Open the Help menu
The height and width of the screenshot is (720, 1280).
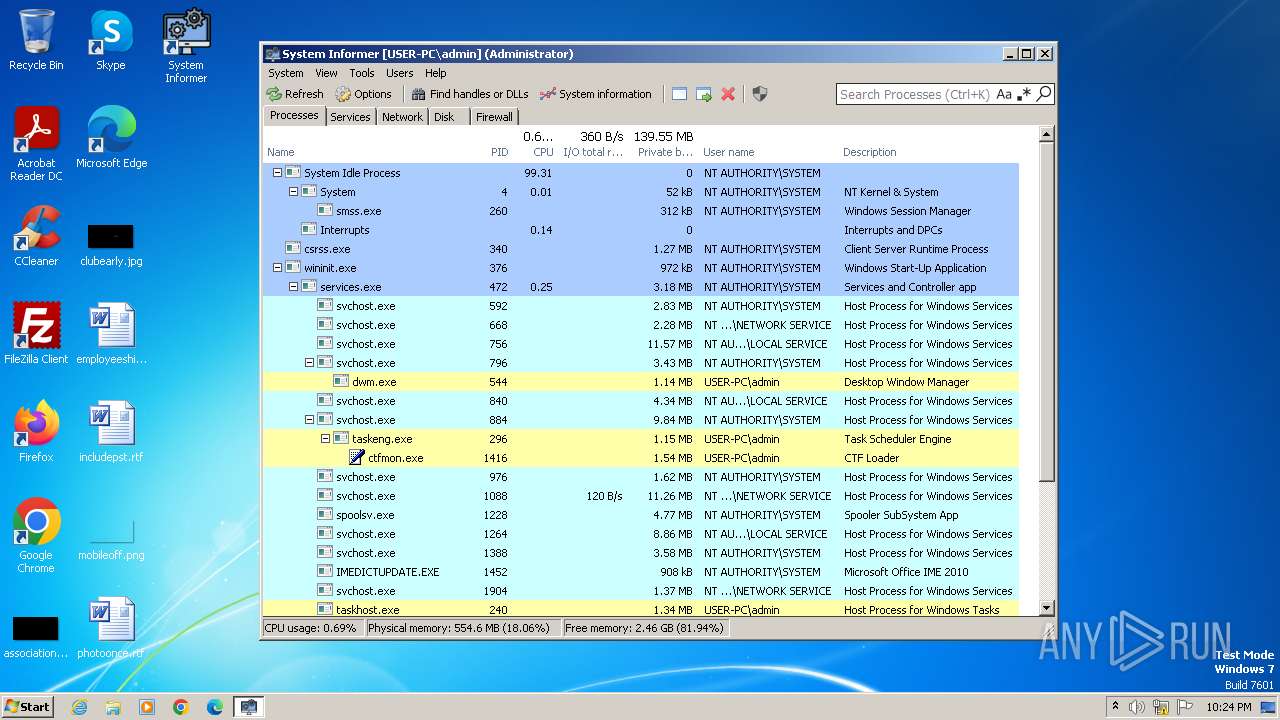coord(435,73)
